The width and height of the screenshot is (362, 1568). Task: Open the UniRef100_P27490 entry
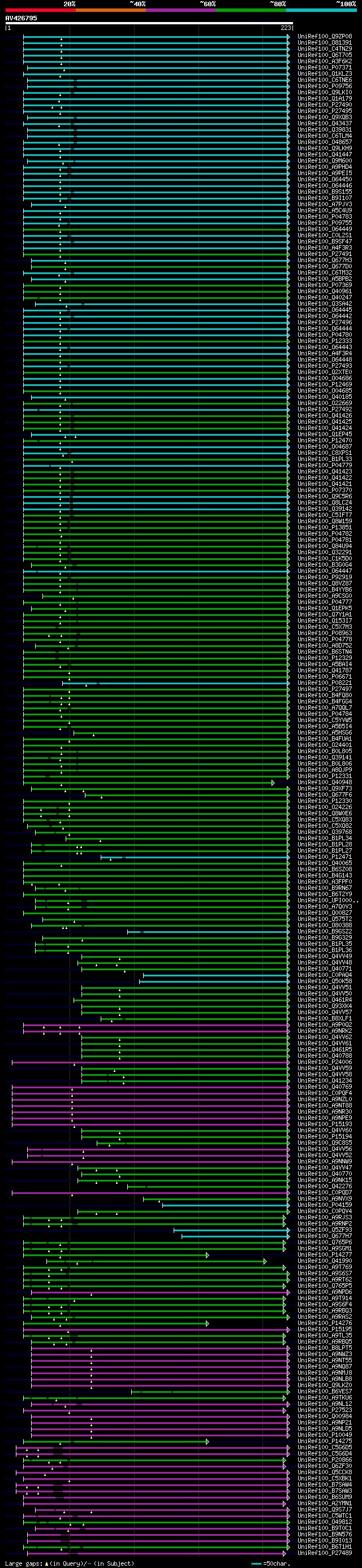325,105
